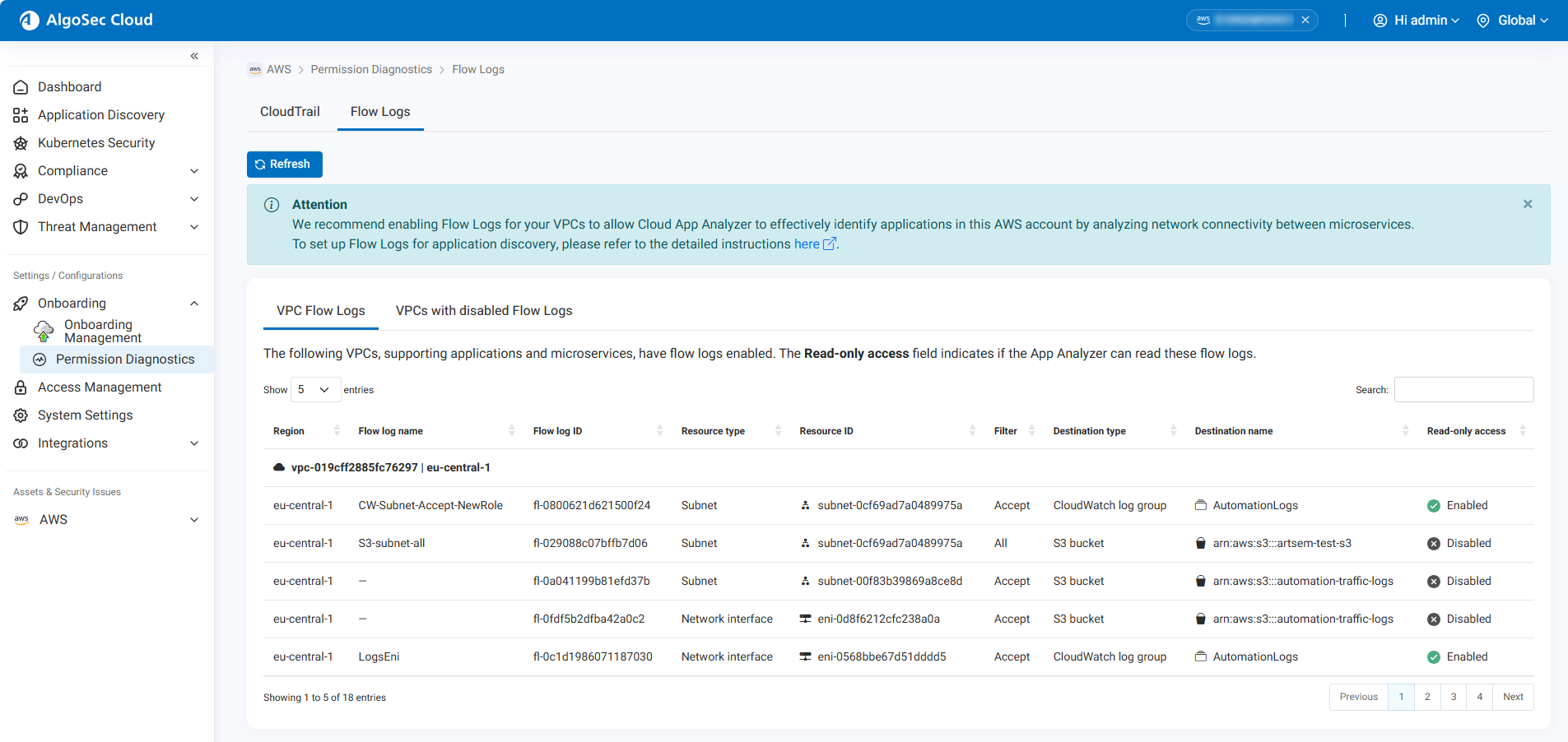The width and height of the screenshot is (1568, 742).
Task: Click the Dashboard home icon in sidebar
Action: pos(21,87)
